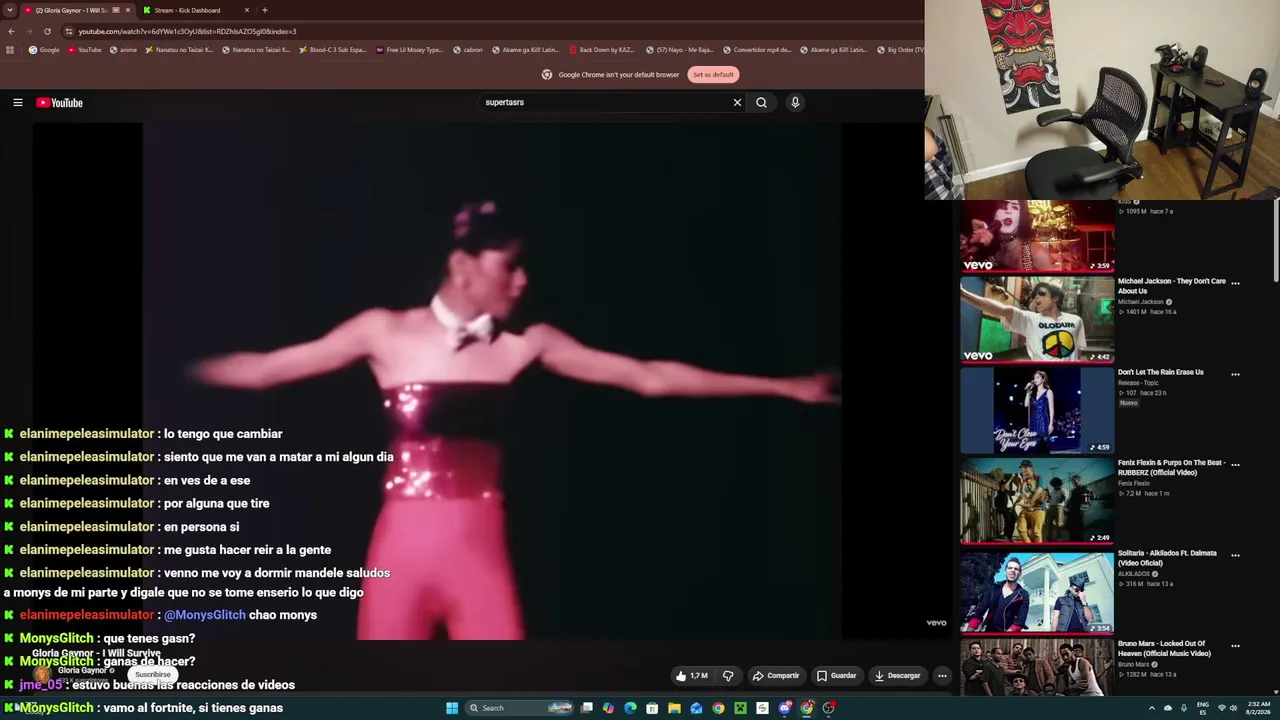Go forward in browser history
The height and width of the screenshot is (720, 1280).
coord(29,31)
